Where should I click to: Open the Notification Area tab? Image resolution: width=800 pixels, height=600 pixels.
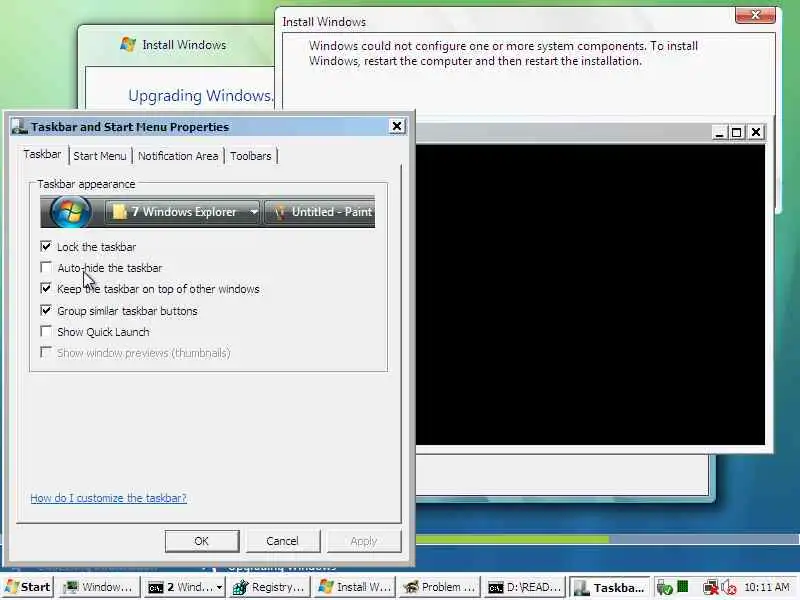point(178,156)
